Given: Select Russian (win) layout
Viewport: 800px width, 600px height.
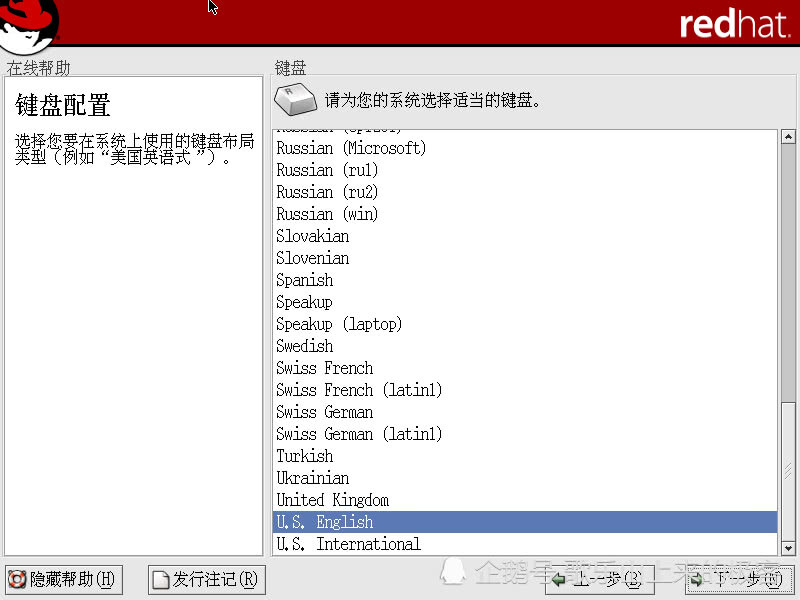Looking at the screenshot, I should (524, 214).
